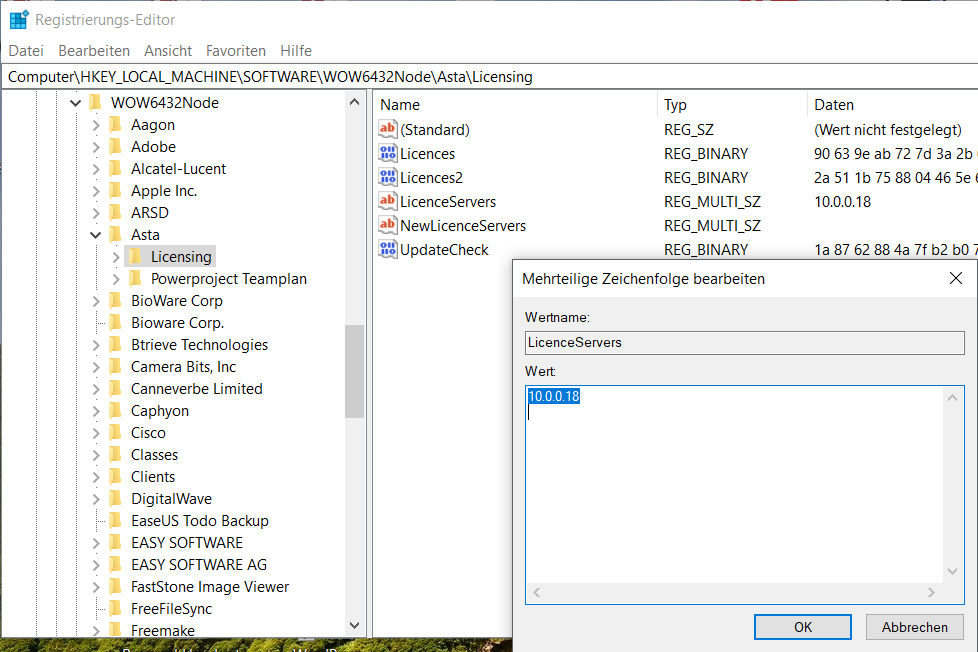Click the Licences2 binary value icon
This screenshot has width=978, height=652.
[x=388, y=177]
